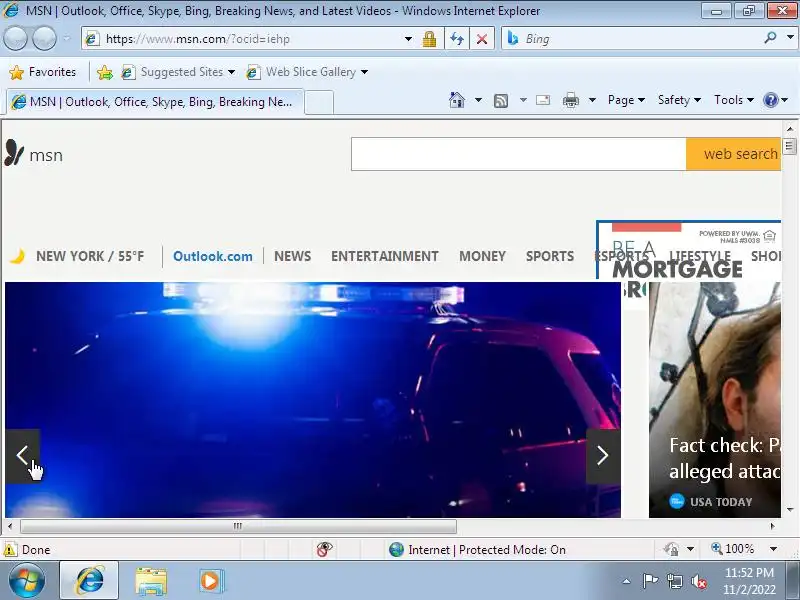Open Web Slice Gallery link
This screenshot has width=800, height=600.
[307, 72]
